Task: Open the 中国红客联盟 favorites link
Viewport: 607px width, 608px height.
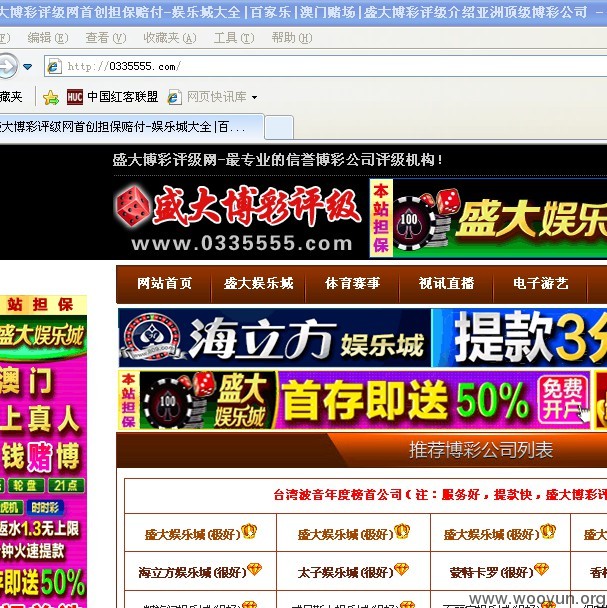Action: [123, 97]
